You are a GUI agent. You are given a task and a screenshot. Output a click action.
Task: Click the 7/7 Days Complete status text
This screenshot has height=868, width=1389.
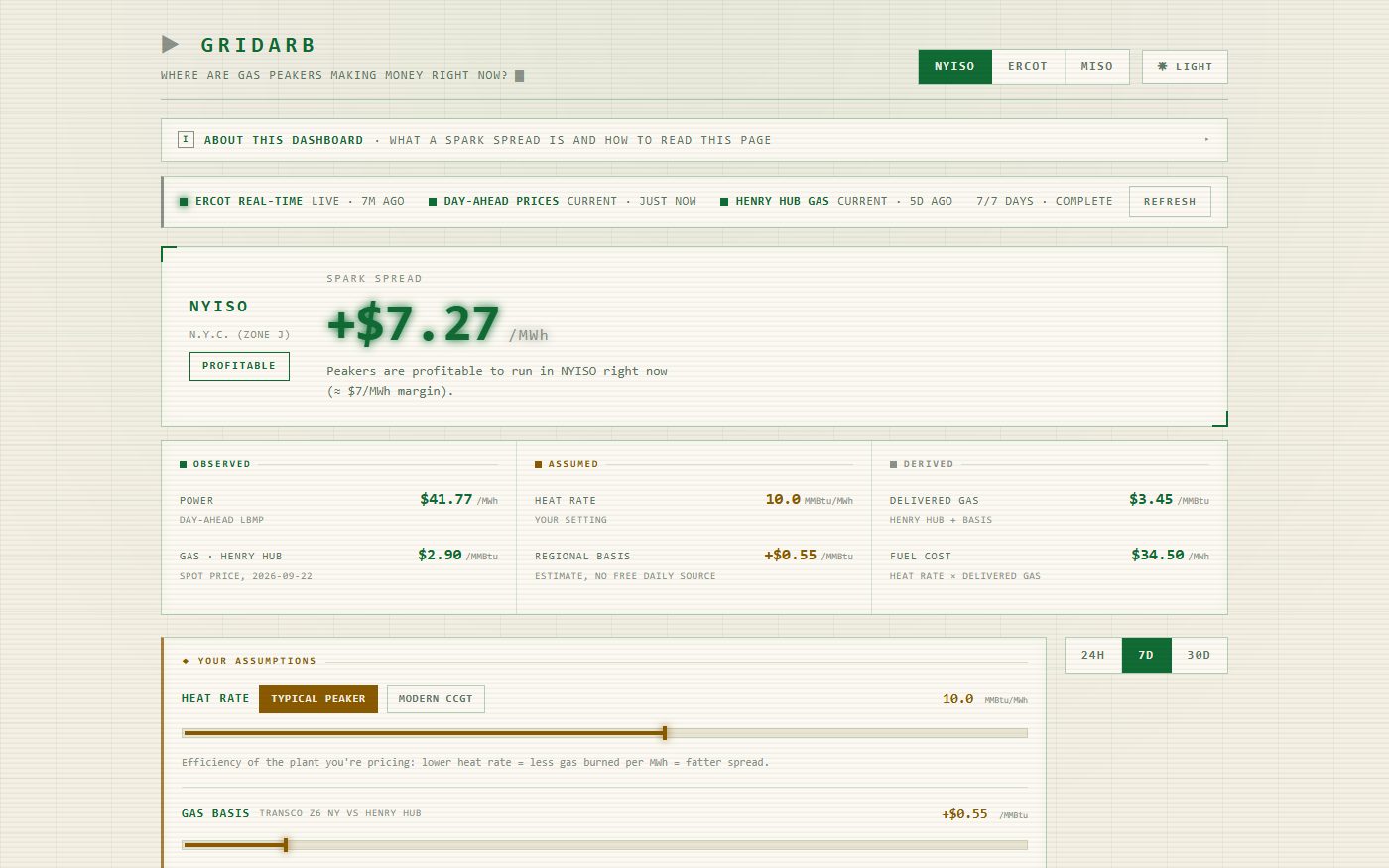pos(1045,201)
